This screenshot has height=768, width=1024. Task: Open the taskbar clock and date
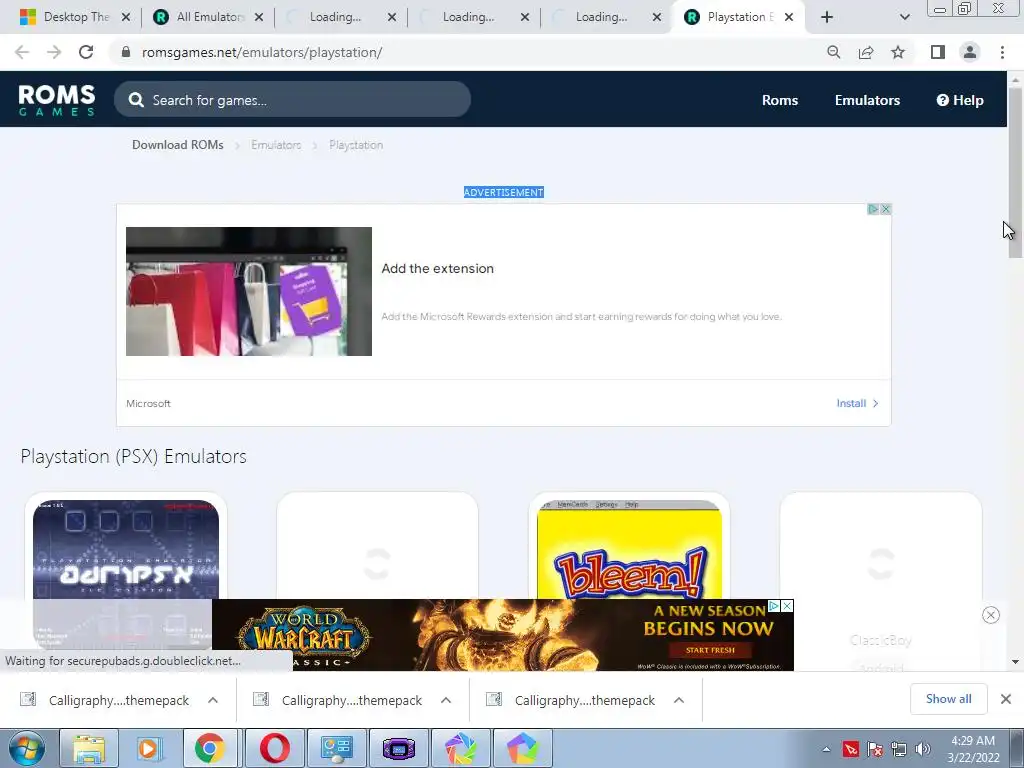[973, 749]
